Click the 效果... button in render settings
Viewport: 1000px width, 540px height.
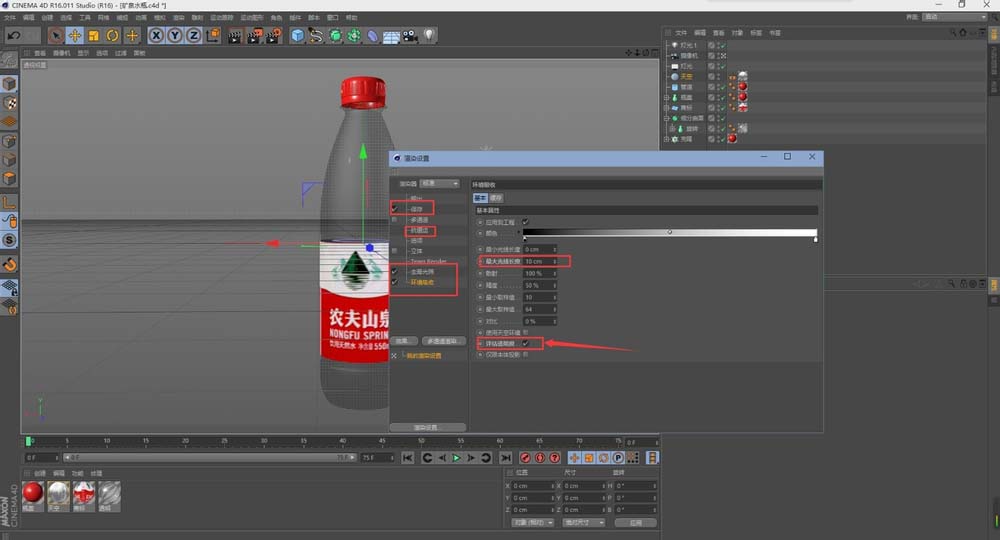[401, 341]
